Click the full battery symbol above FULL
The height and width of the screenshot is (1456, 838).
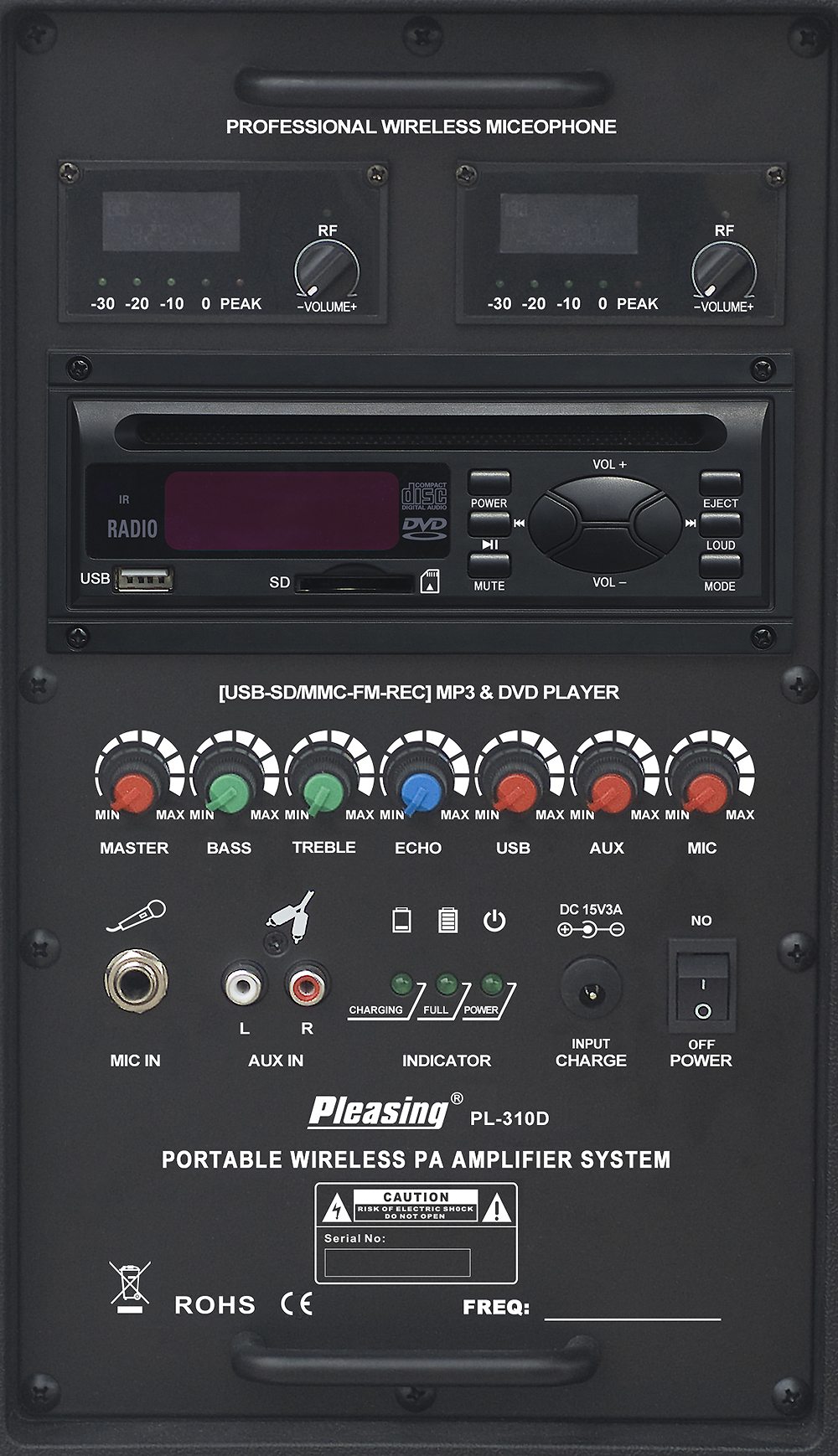pos(448,920)
